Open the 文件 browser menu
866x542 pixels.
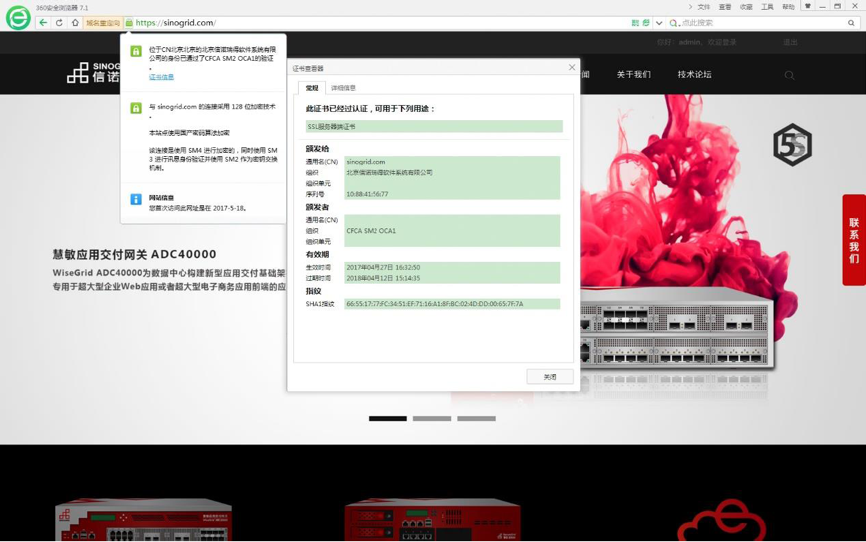(703, 7)
